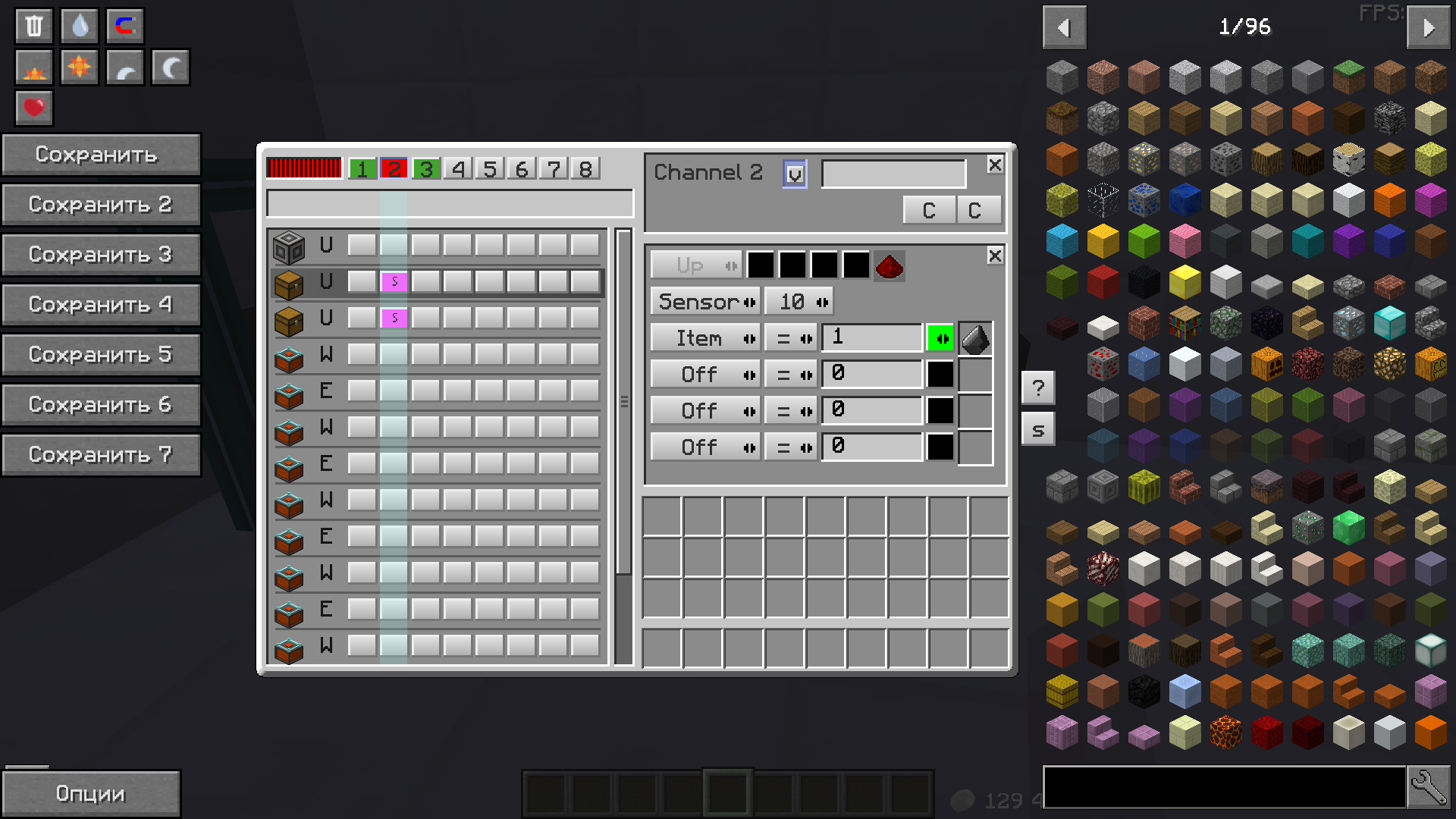This screenshot has width=1456, height=819.
Task: Click the redstone dust icon
Action: click(889, 266)
